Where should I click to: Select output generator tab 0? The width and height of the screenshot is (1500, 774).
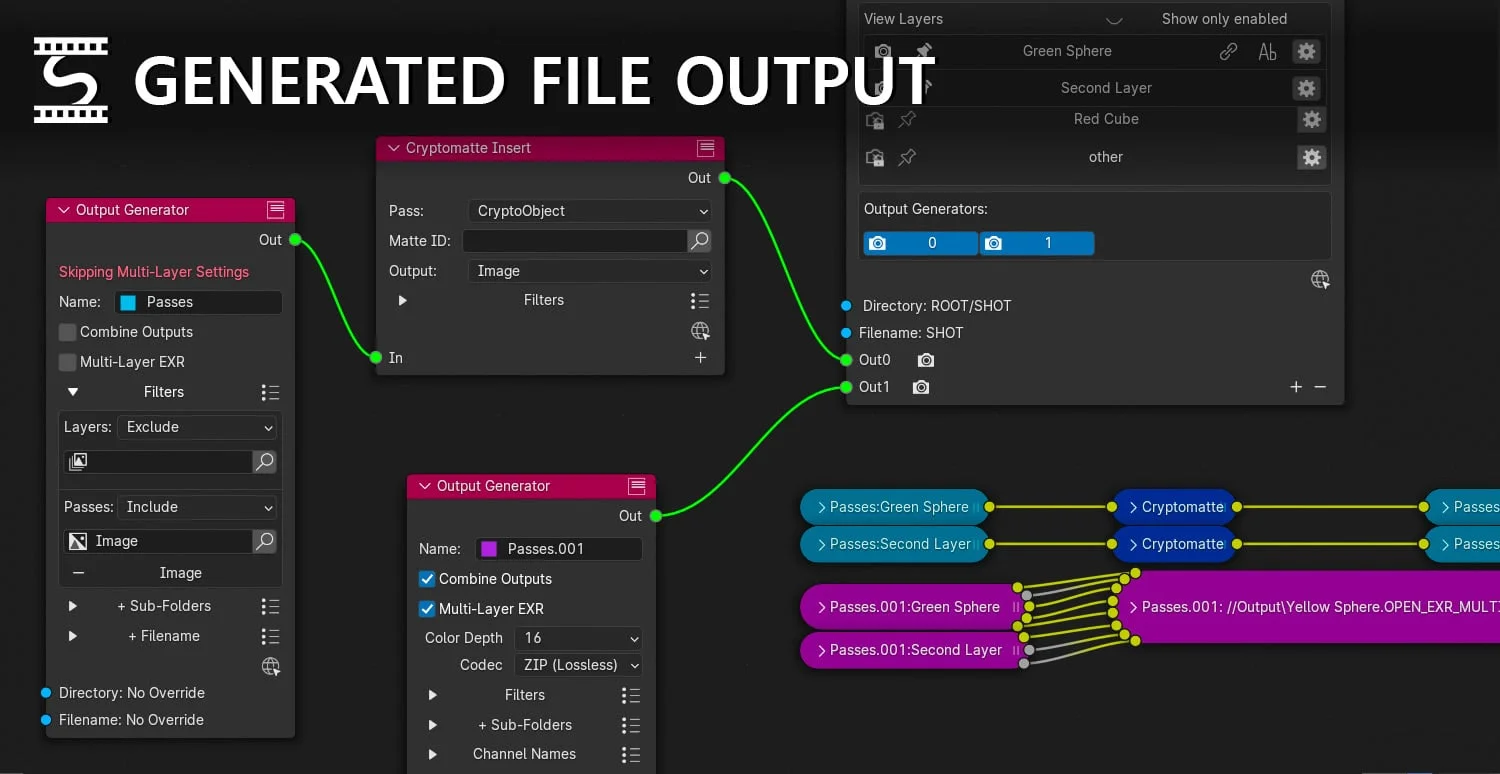click(920, 242)
